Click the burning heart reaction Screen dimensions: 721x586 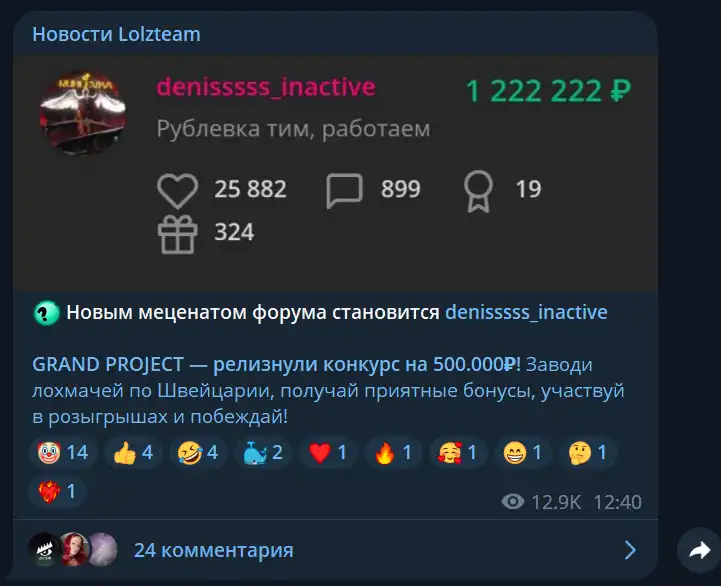tap(57, 491)
